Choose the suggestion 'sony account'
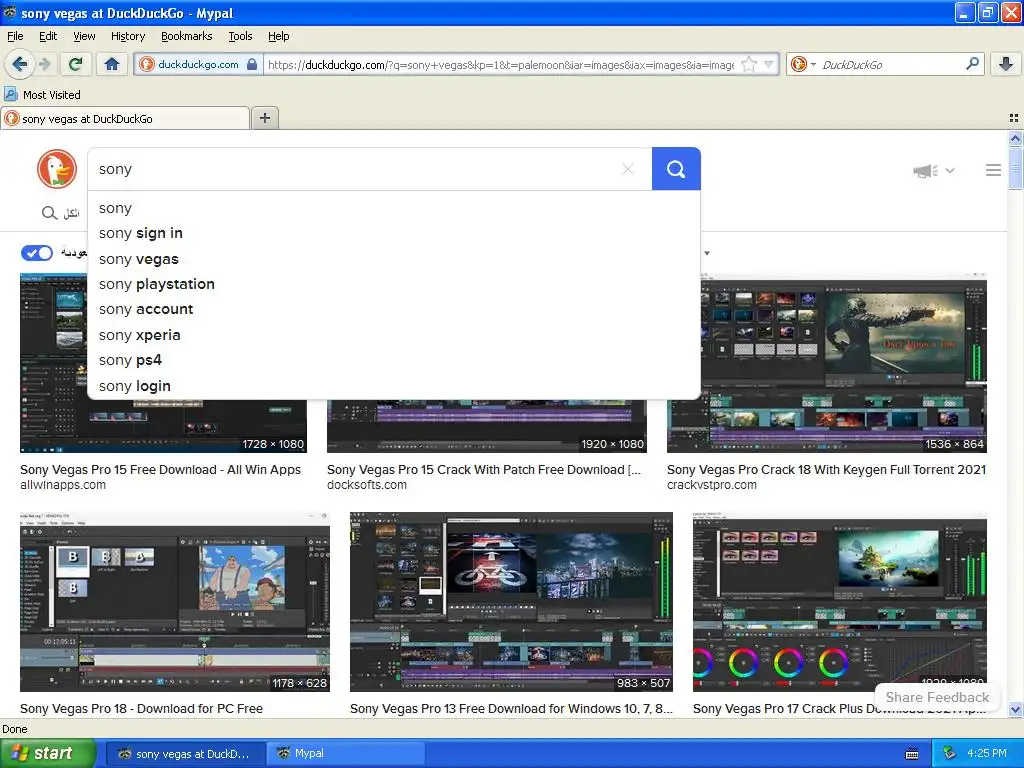Viewport: 1024px width, 768px height. (x=394, y=309)
